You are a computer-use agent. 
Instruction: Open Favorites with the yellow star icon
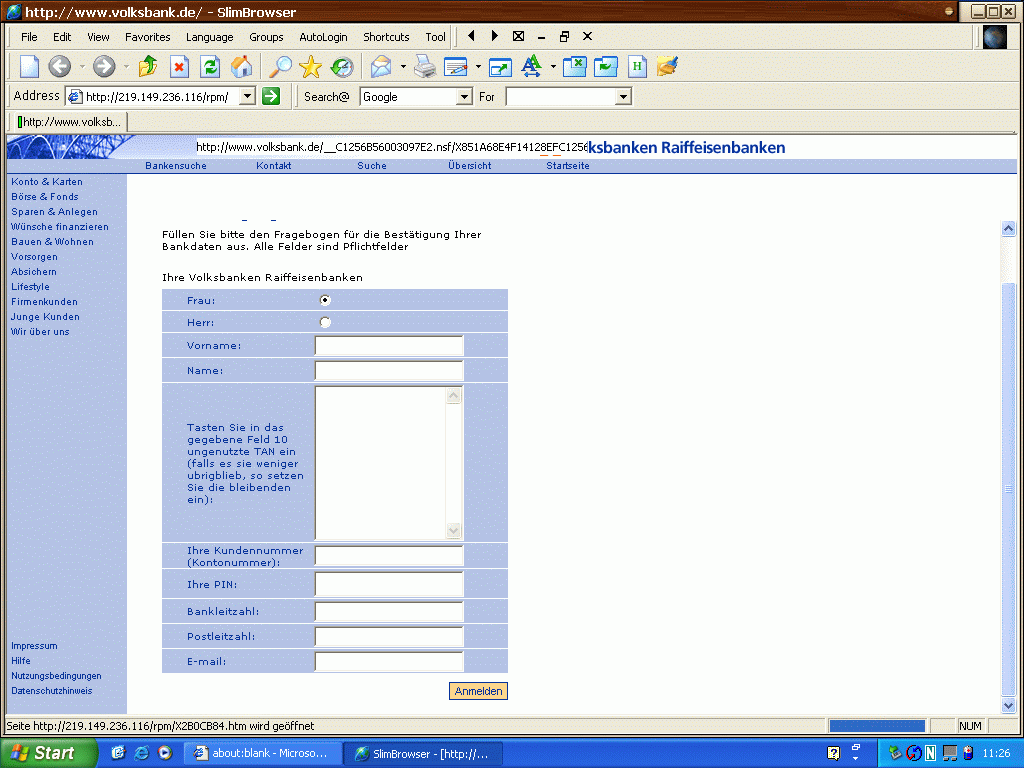pyautogui.click(x=311, y=66)
